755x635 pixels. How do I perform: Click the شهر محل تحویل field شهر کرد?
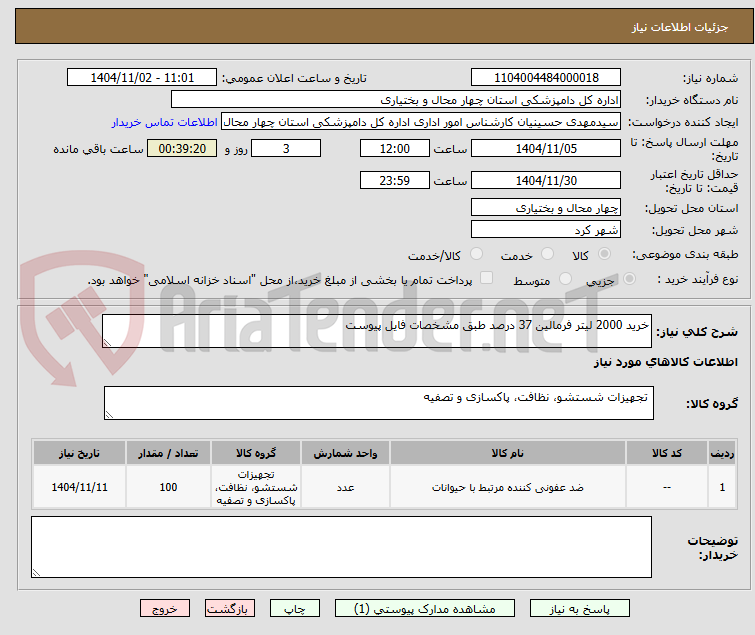[x=546, y=230]
